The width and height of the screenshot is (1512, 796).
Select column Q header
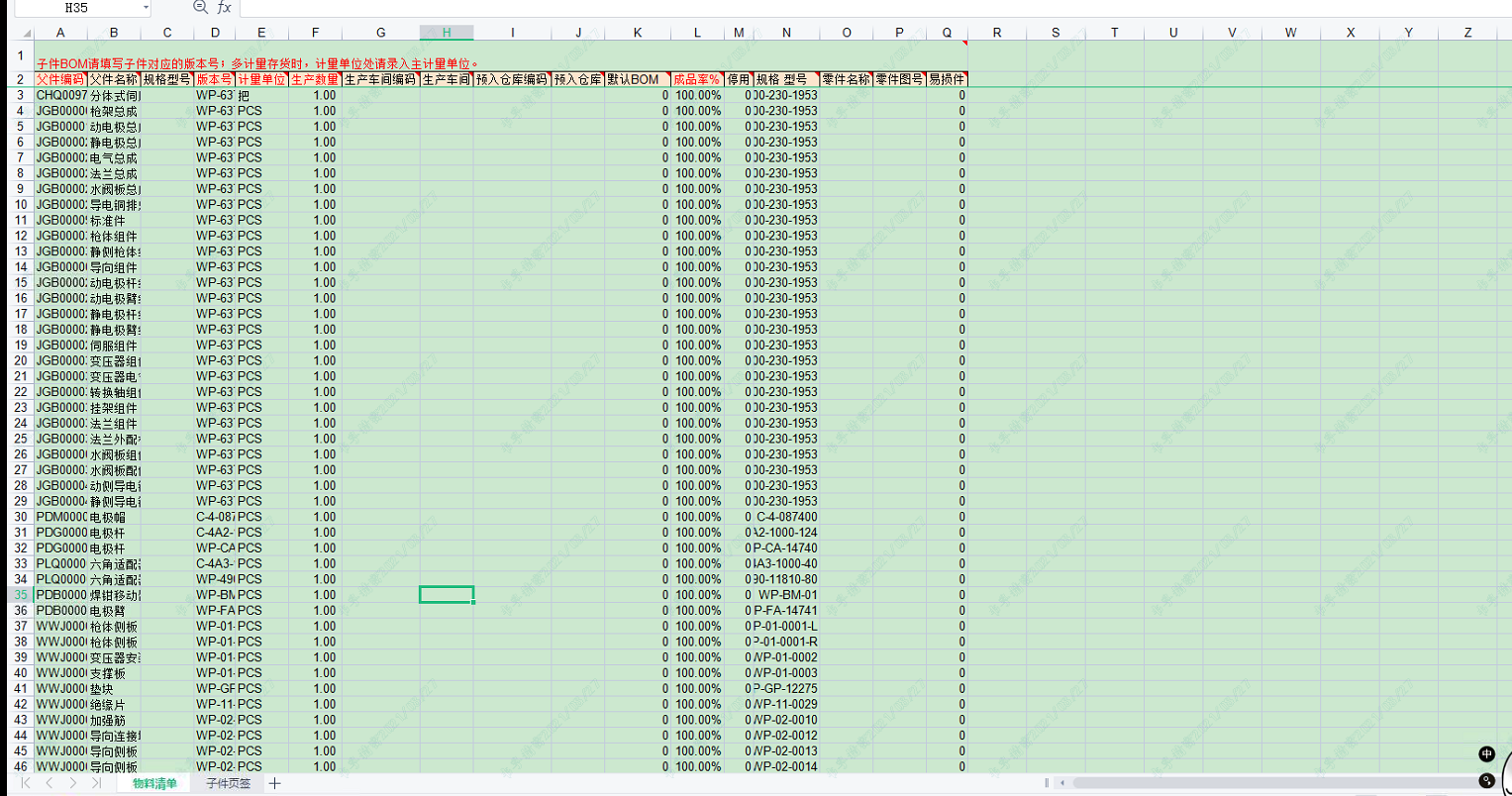[x=948, y=33]
